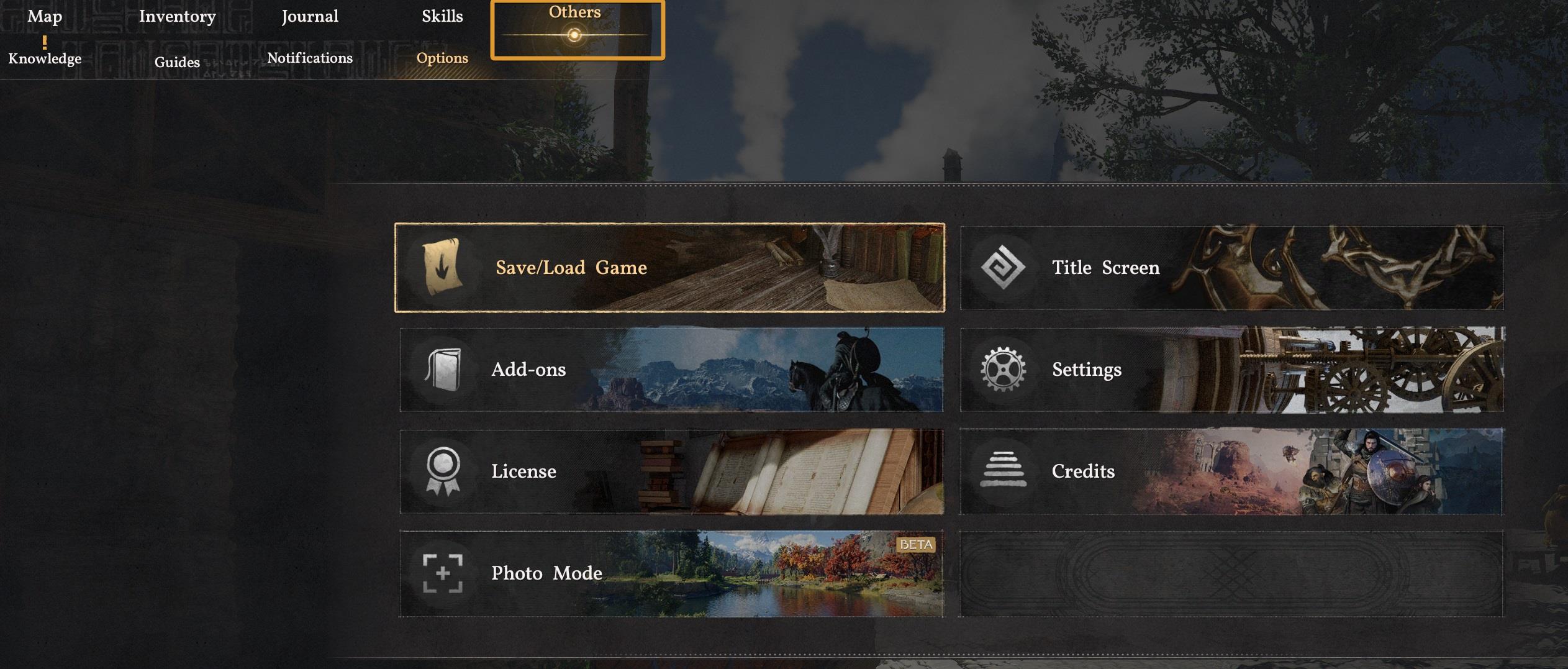1568x669 pixels.
Task: Select the Others tab
Action: (x=578, y=30)
